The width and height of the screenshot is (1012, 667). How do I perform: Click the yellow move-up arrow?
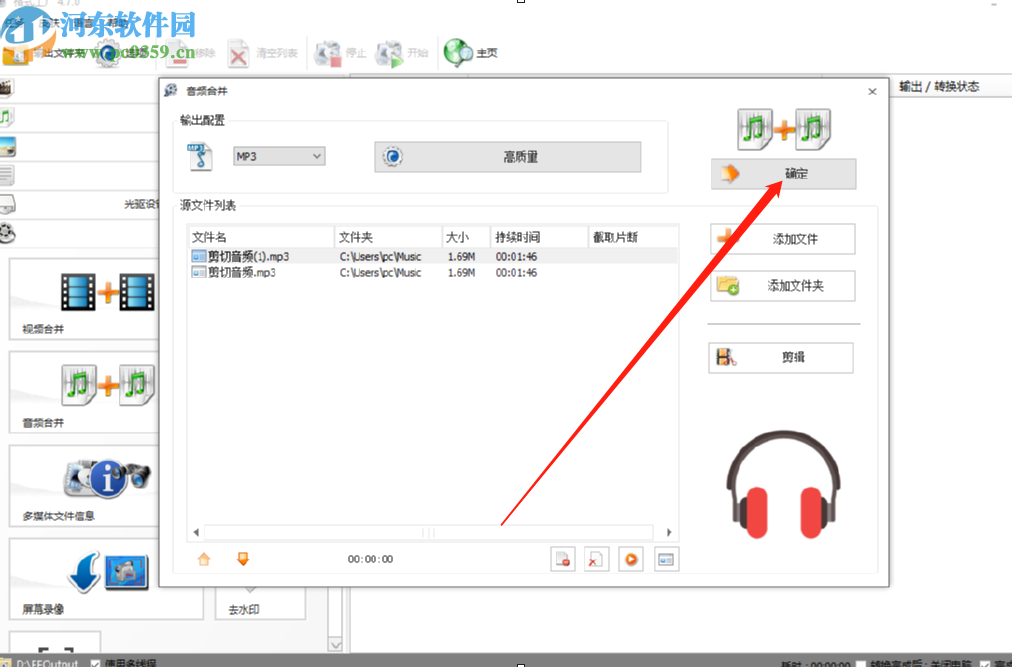(x=203, y=559)
